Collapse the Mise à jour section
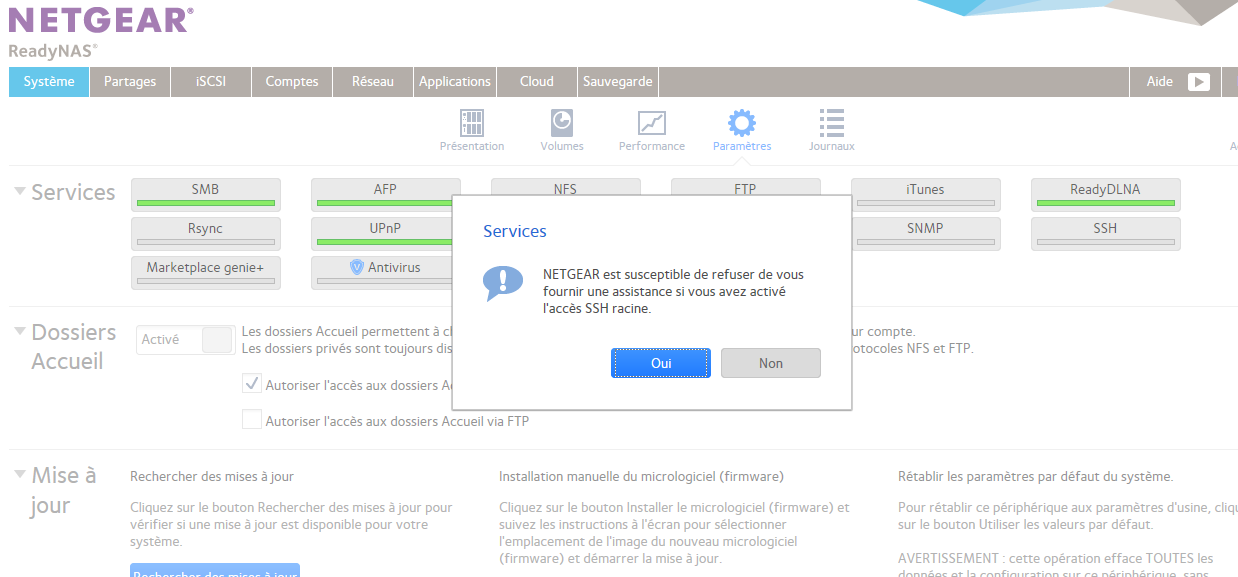 20,473
